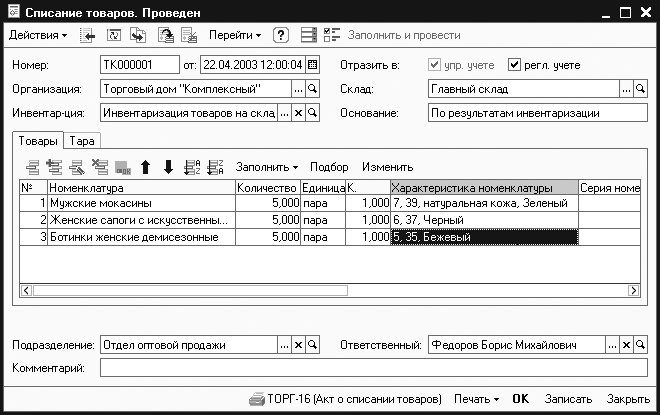Open the calendar picker next to the date

[x=312, y=65]
